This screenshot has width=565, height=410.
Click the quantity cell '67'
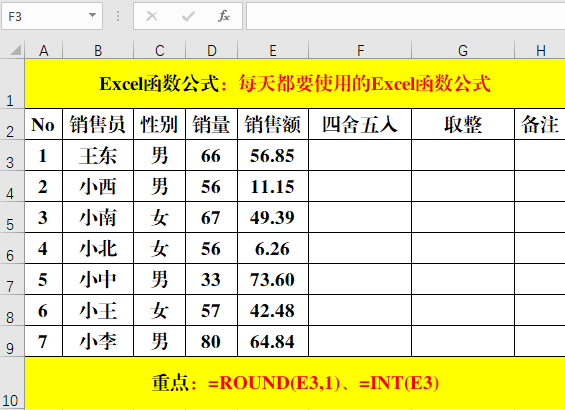[212, 217]
